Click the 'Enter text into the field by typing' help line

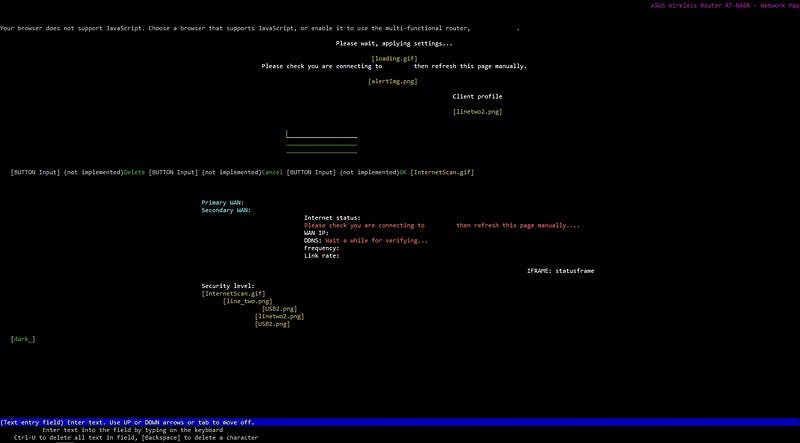132,430
